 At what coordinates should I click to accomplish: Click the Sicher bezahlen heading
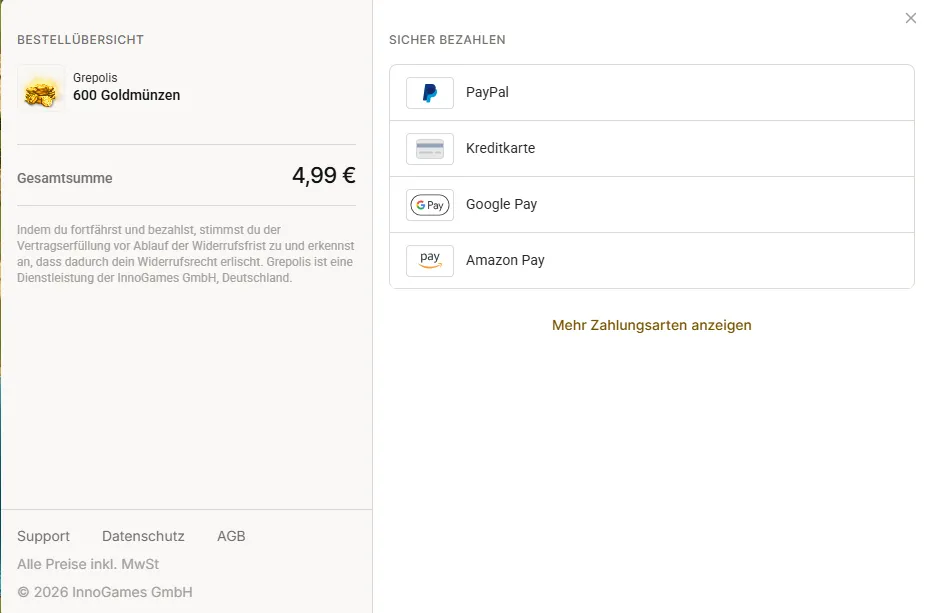point(447,40)
